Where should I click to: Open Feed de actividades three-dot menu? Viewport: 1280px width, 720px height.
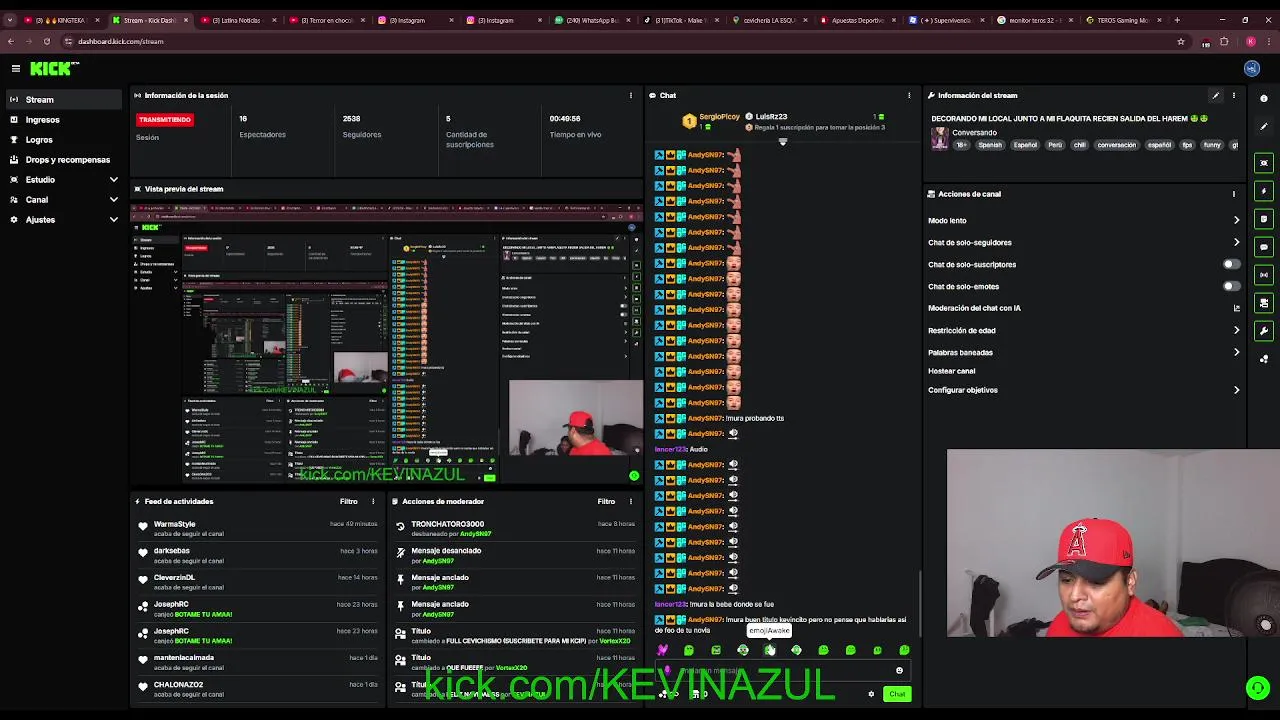pyautogui.click(x=373, y=501)
